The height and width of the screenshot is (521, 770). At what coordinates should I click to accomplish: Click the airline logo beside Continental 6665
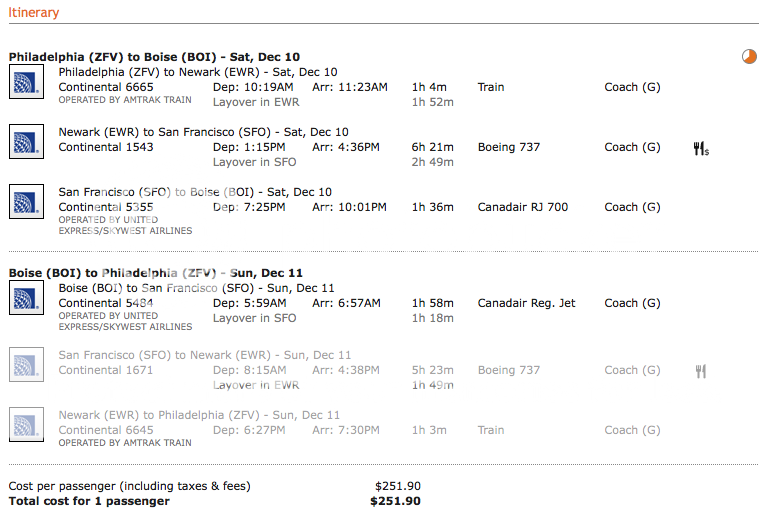click(x=26, y=82)
